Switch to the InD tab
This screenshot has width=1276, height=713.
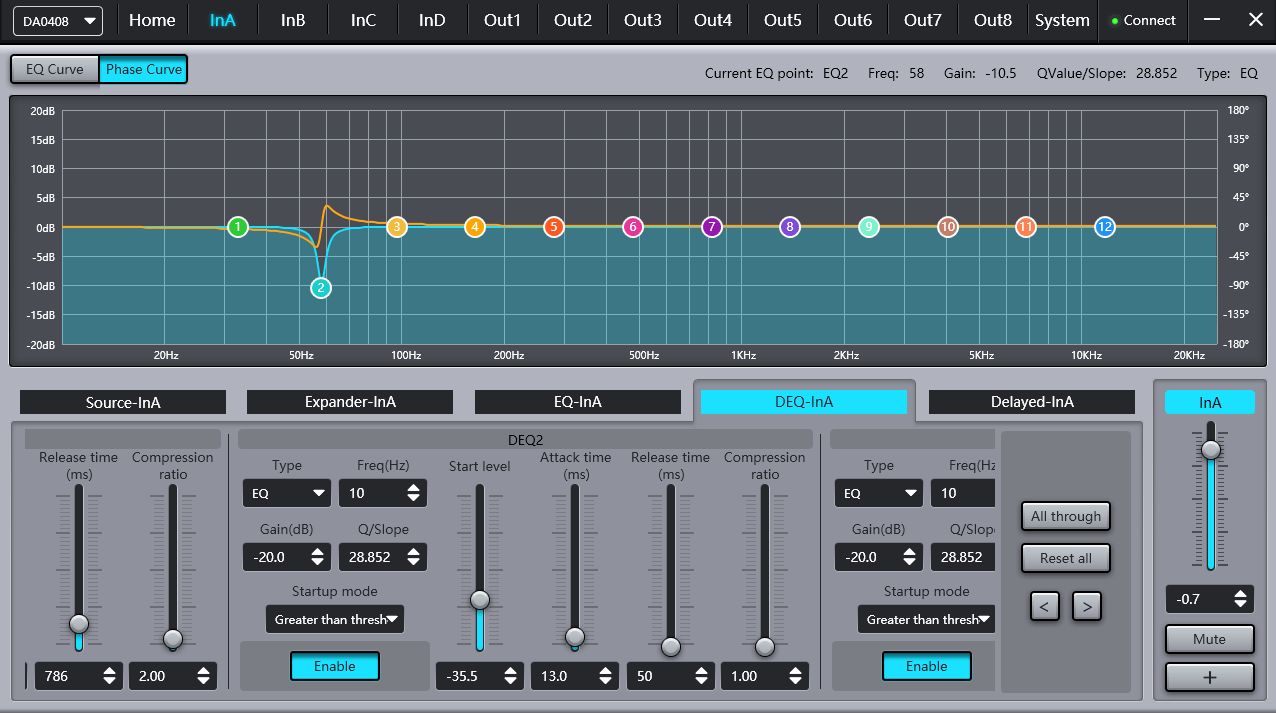click(x=432, y=20)
